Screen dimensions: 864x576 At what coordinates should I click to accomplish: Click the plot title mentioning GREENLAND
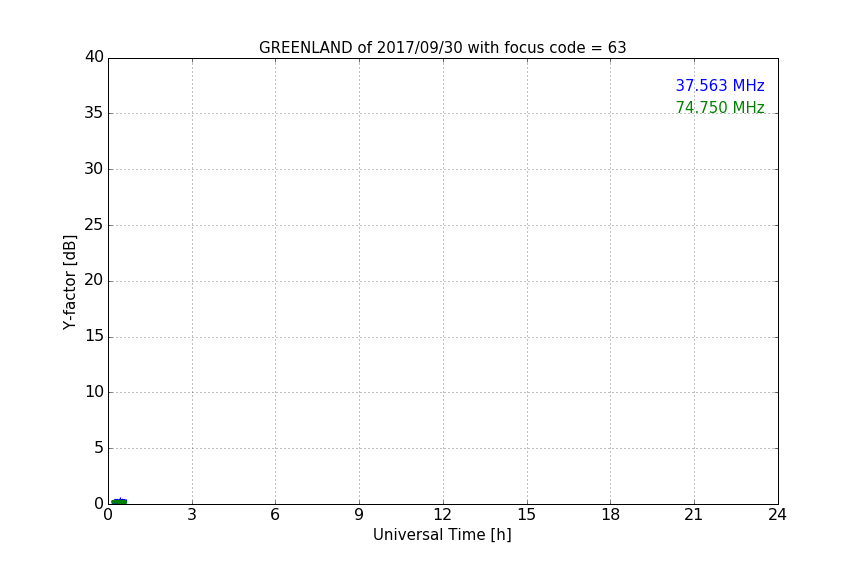[442, 48]
